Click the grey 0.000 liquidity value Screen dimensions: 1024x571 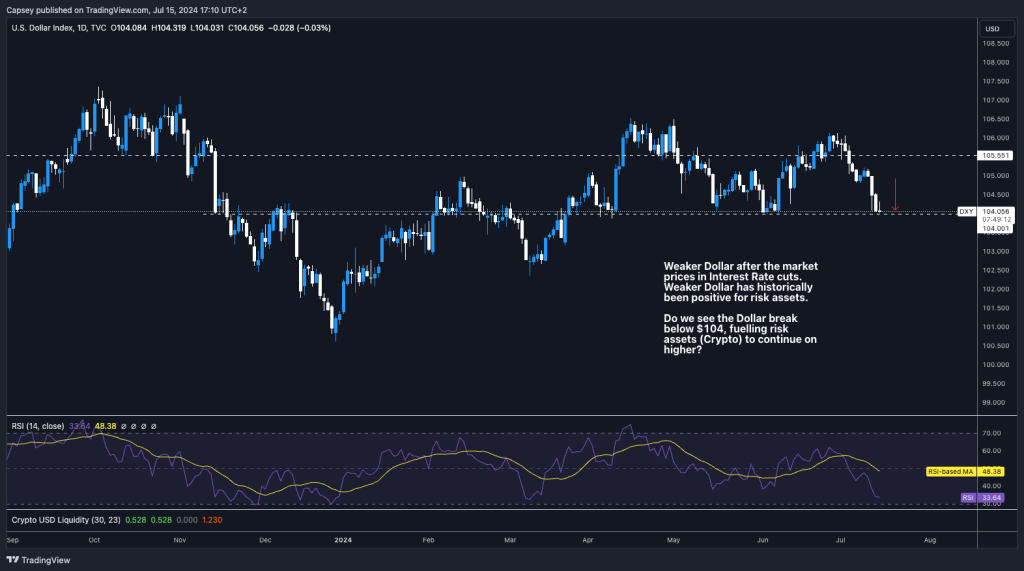point(187,520)
